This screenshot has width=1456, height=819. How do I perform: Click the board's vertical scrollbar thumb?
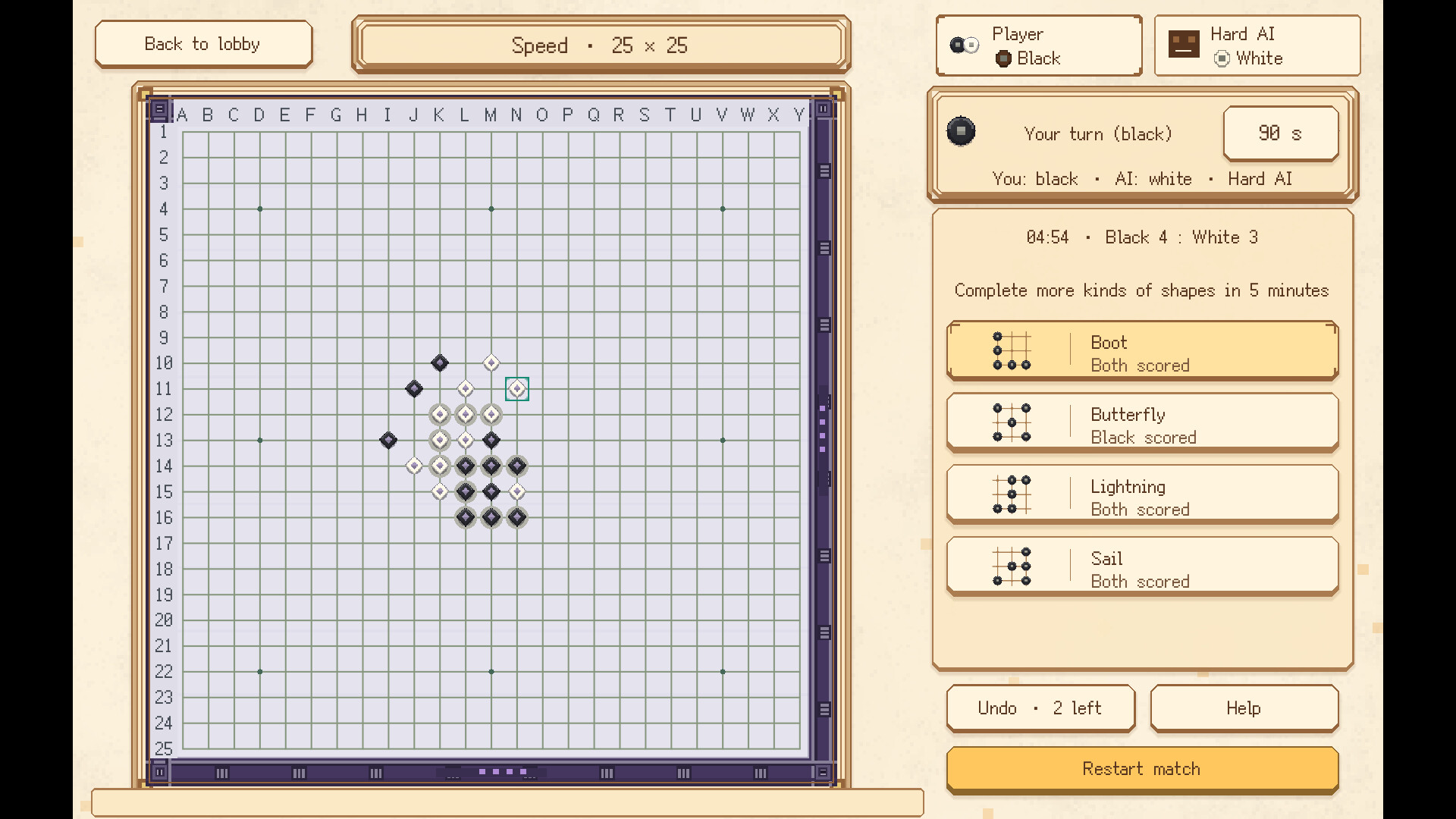[824, 440]
